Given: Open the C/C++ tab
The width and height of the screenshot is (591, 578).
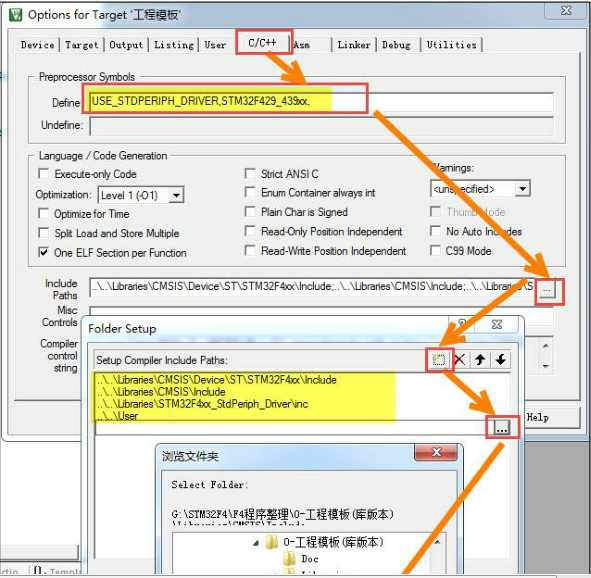Looking at the screenshot, I should tap(263, 42).
